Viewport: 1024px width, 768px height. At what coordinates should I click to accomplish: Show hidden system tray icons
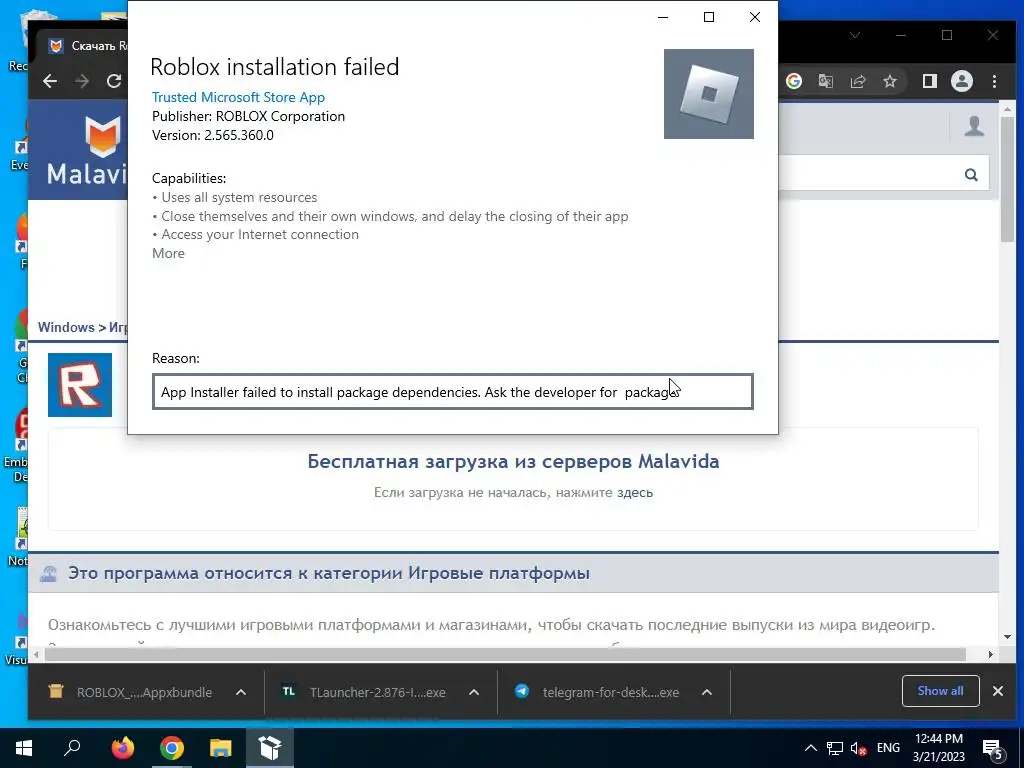pyautogui.click(x=810, y=748)
